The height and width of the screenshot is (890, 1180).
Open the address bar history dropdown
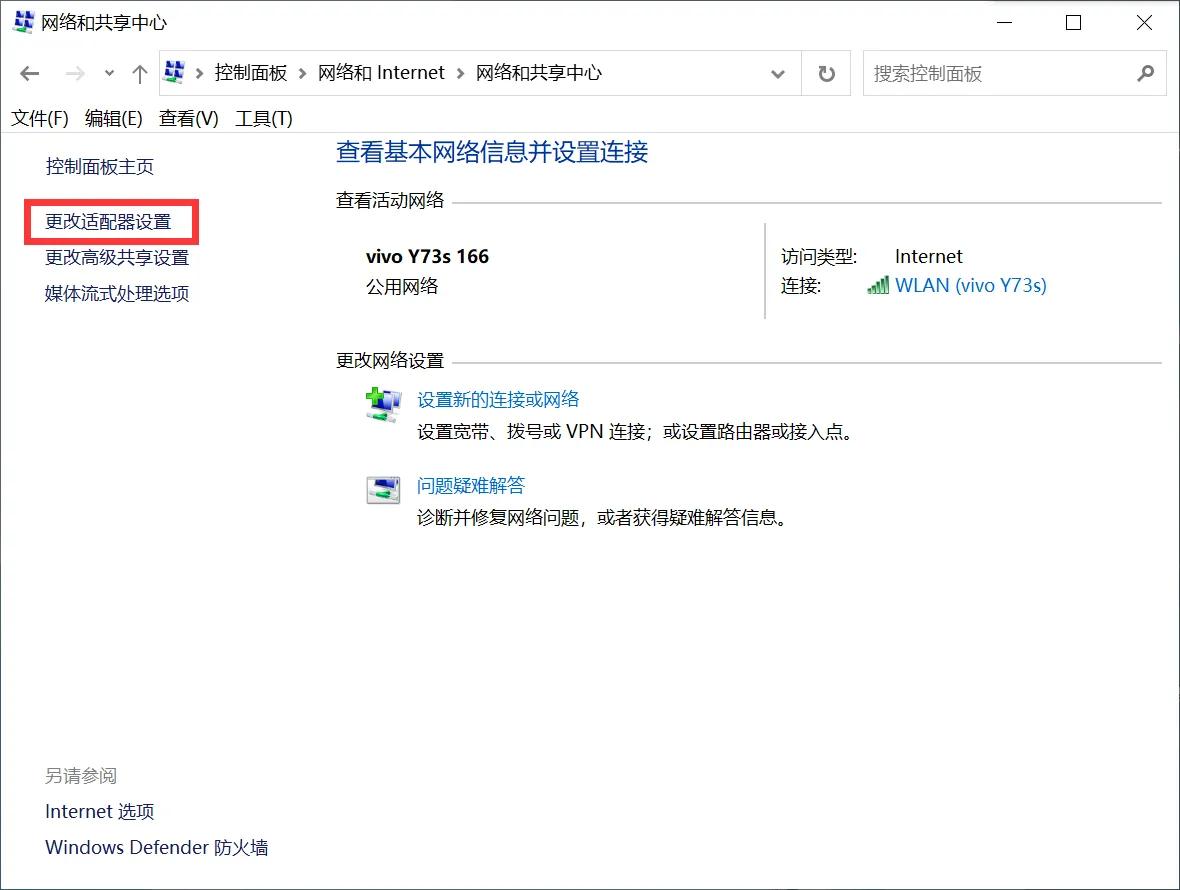point(778,72)
